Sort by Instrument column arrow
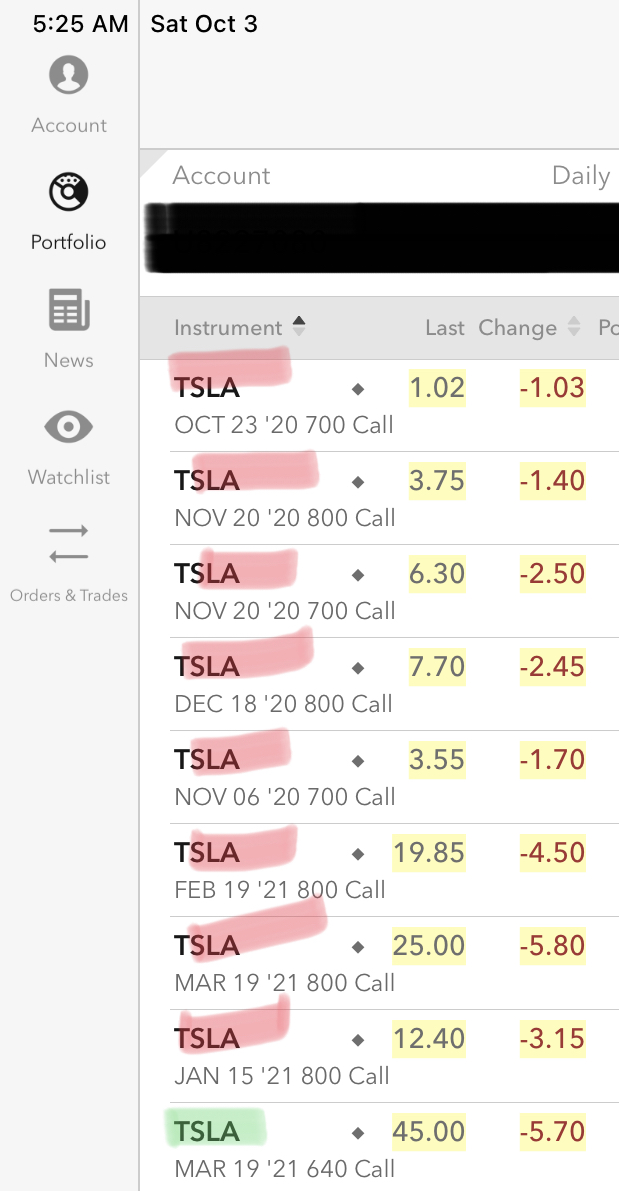Screen dimensions: 619x1191 point(298,327)
